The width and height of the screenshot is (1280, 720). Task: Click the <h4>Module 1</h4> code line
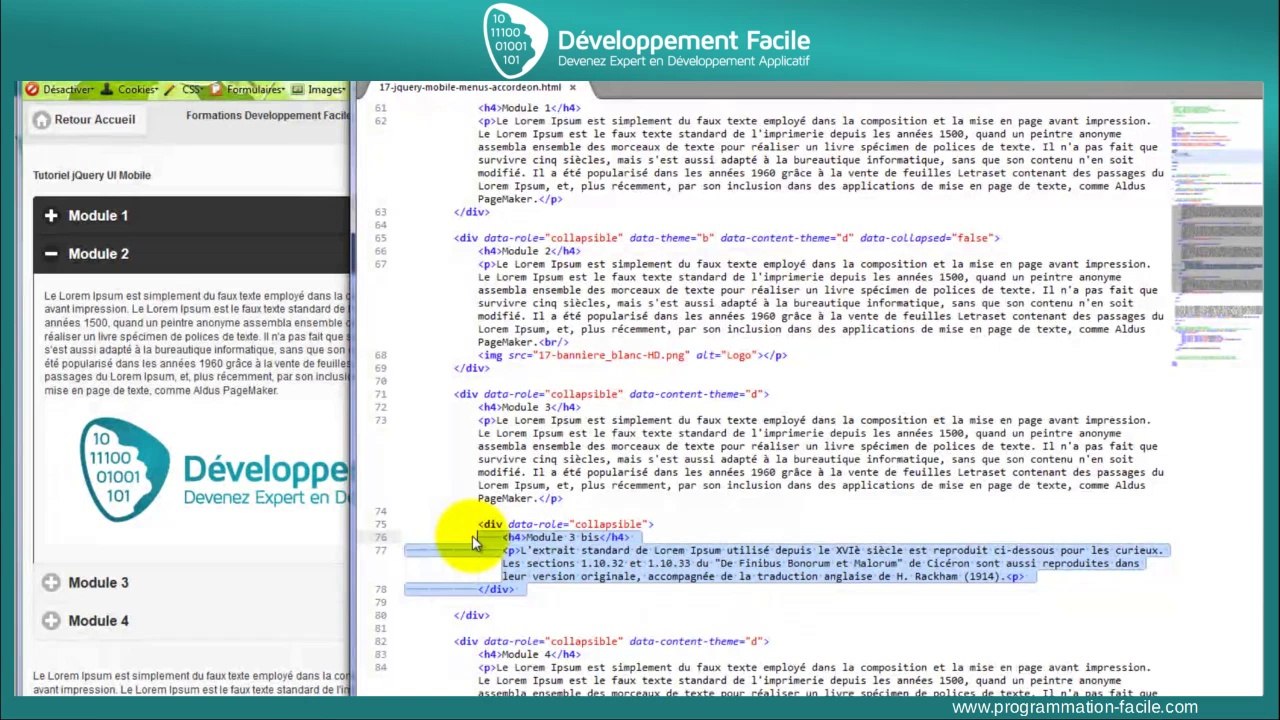pyautogui.click(x=529, y=108)
